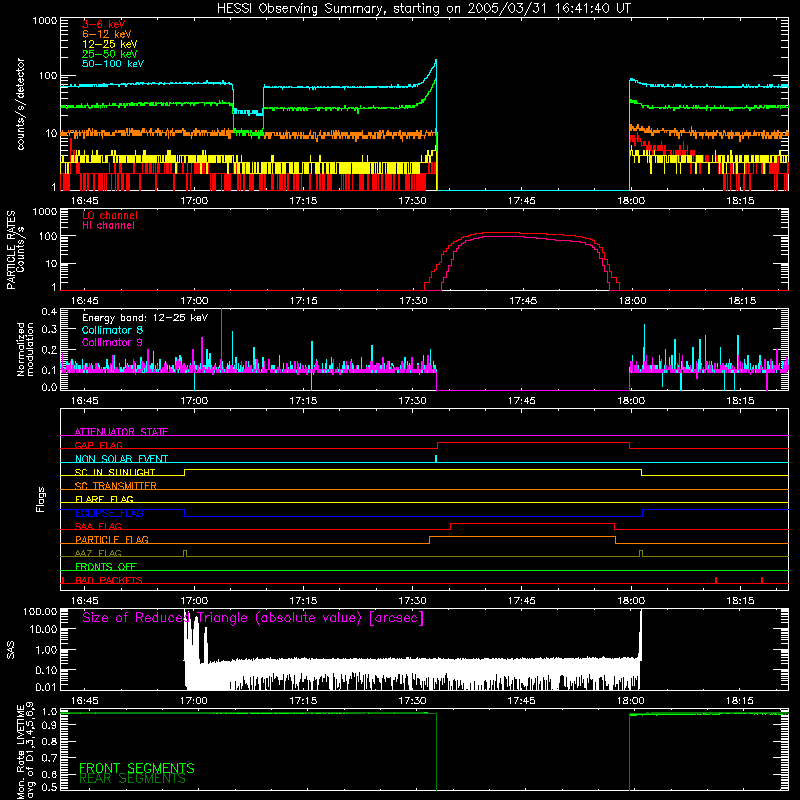This screenshot has height=800, width=800.
Task: Select the REAR SEGMENTS legend label
Action: 132,779
